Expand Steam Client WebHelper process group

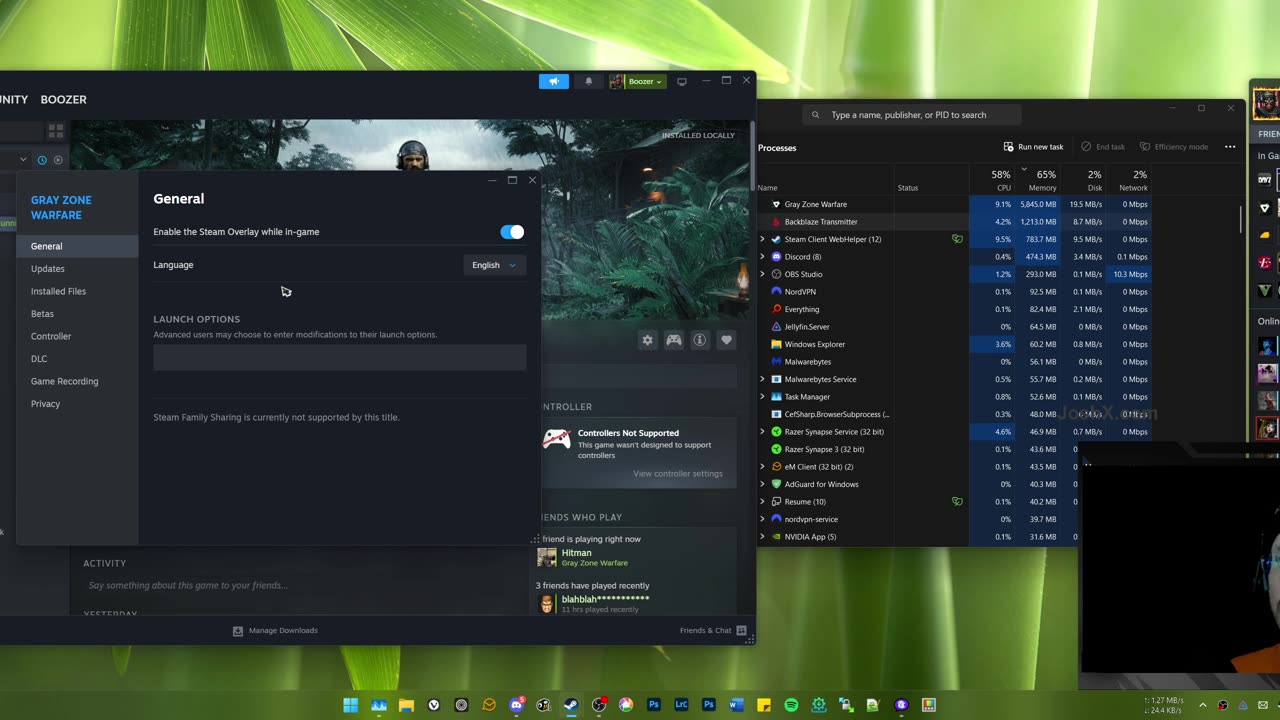point(762,239)
